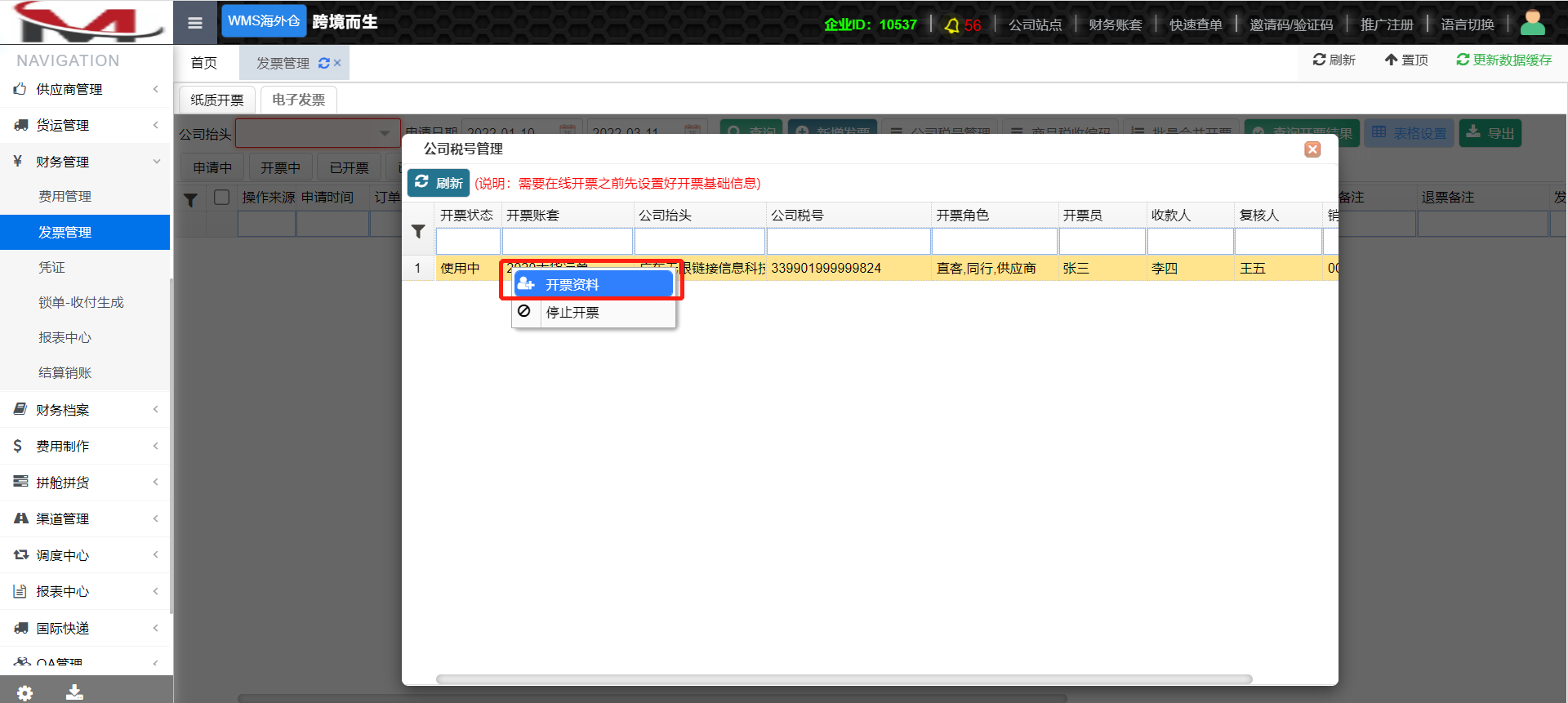Click the 财务档案 book icon
This screenshot has height=703, width=1568.
[x=20, y=410]
